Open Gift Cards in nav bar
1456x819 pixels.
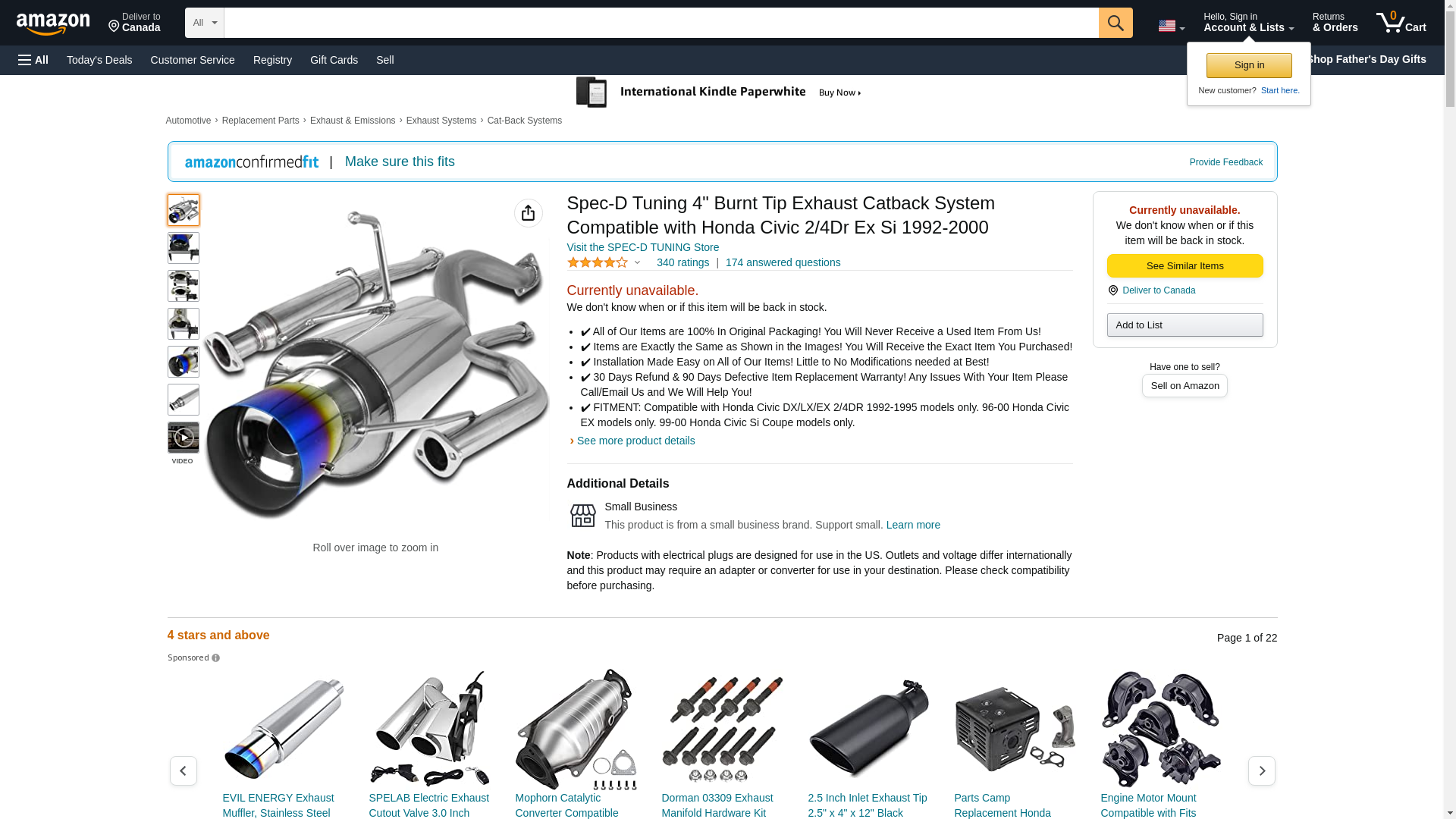tap(334, 60)
